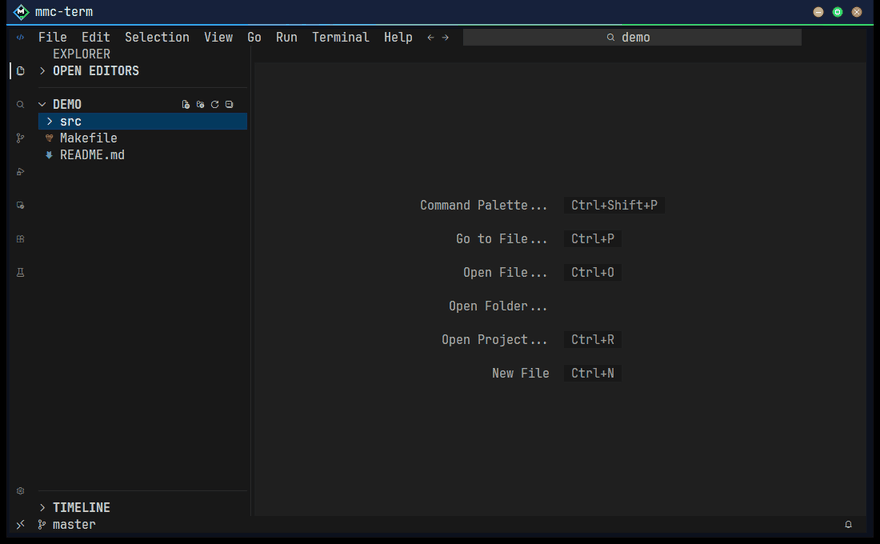The image size is (880, 544).
Task: Open the Remote Explorer view icon
Action: [20, 205]
